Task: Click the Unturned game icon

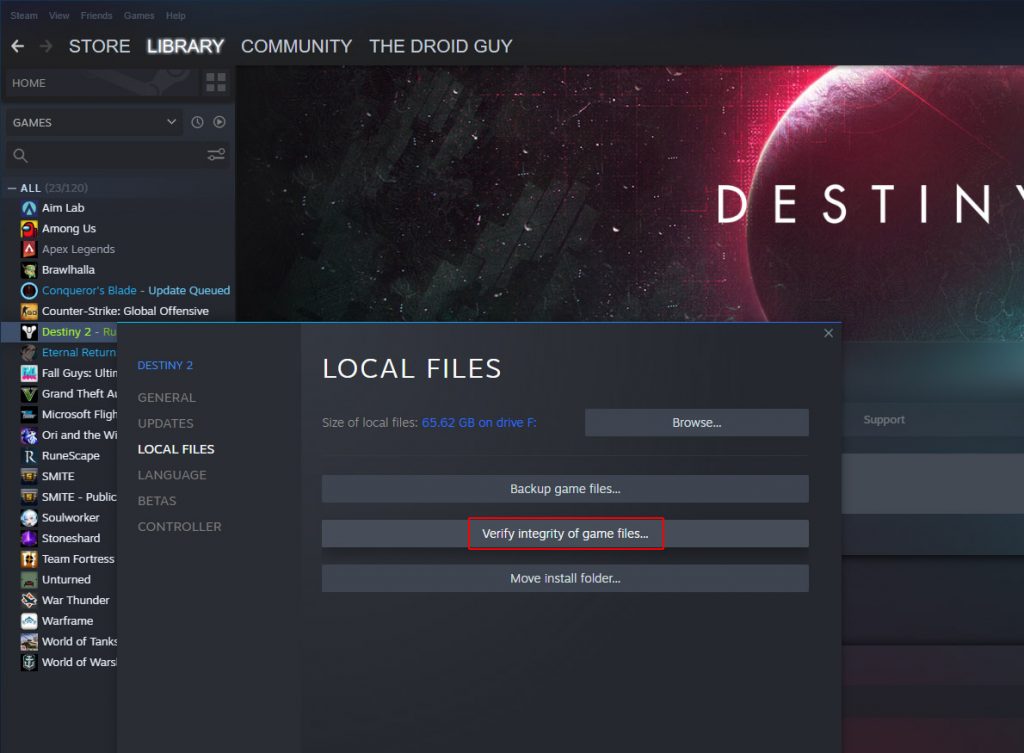Action: 29,580
